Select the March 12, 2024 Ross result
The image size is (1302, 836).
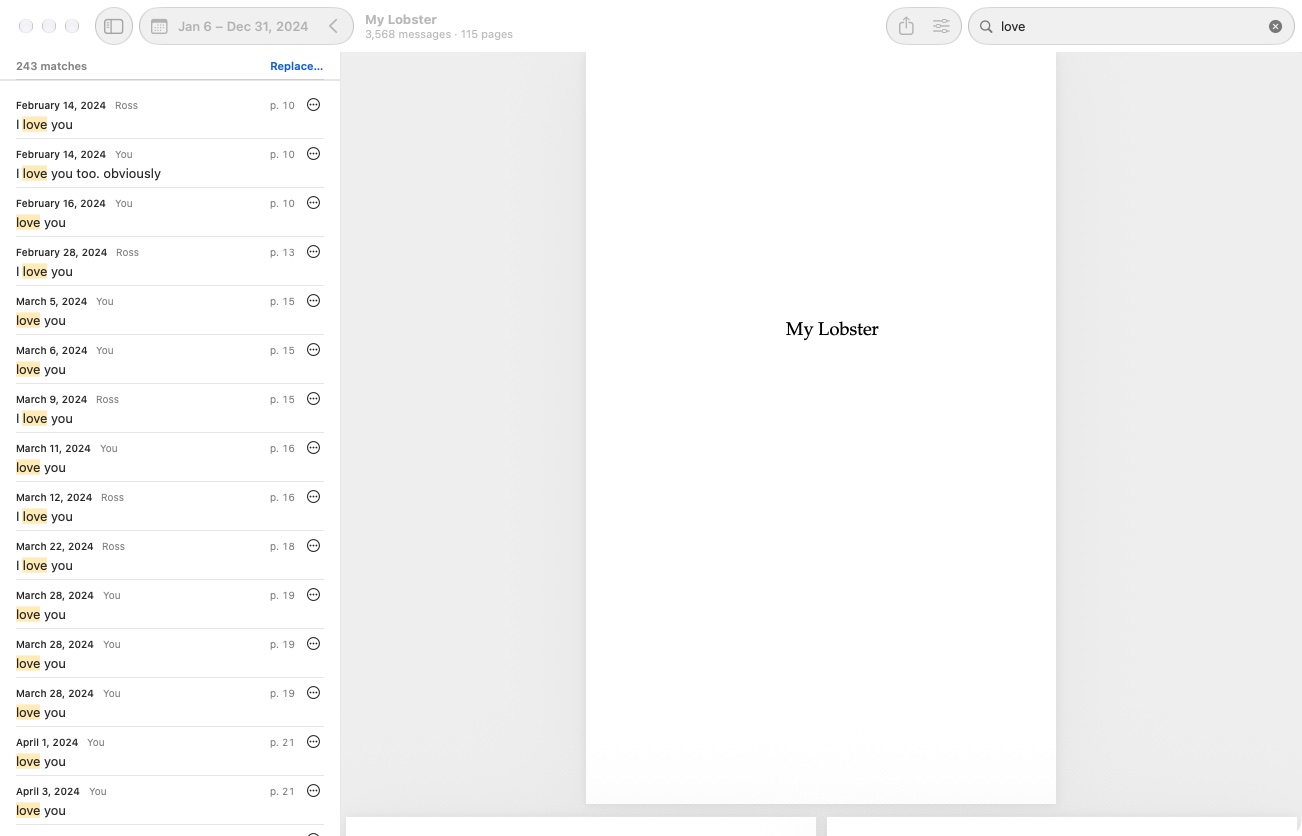[170, 507]
